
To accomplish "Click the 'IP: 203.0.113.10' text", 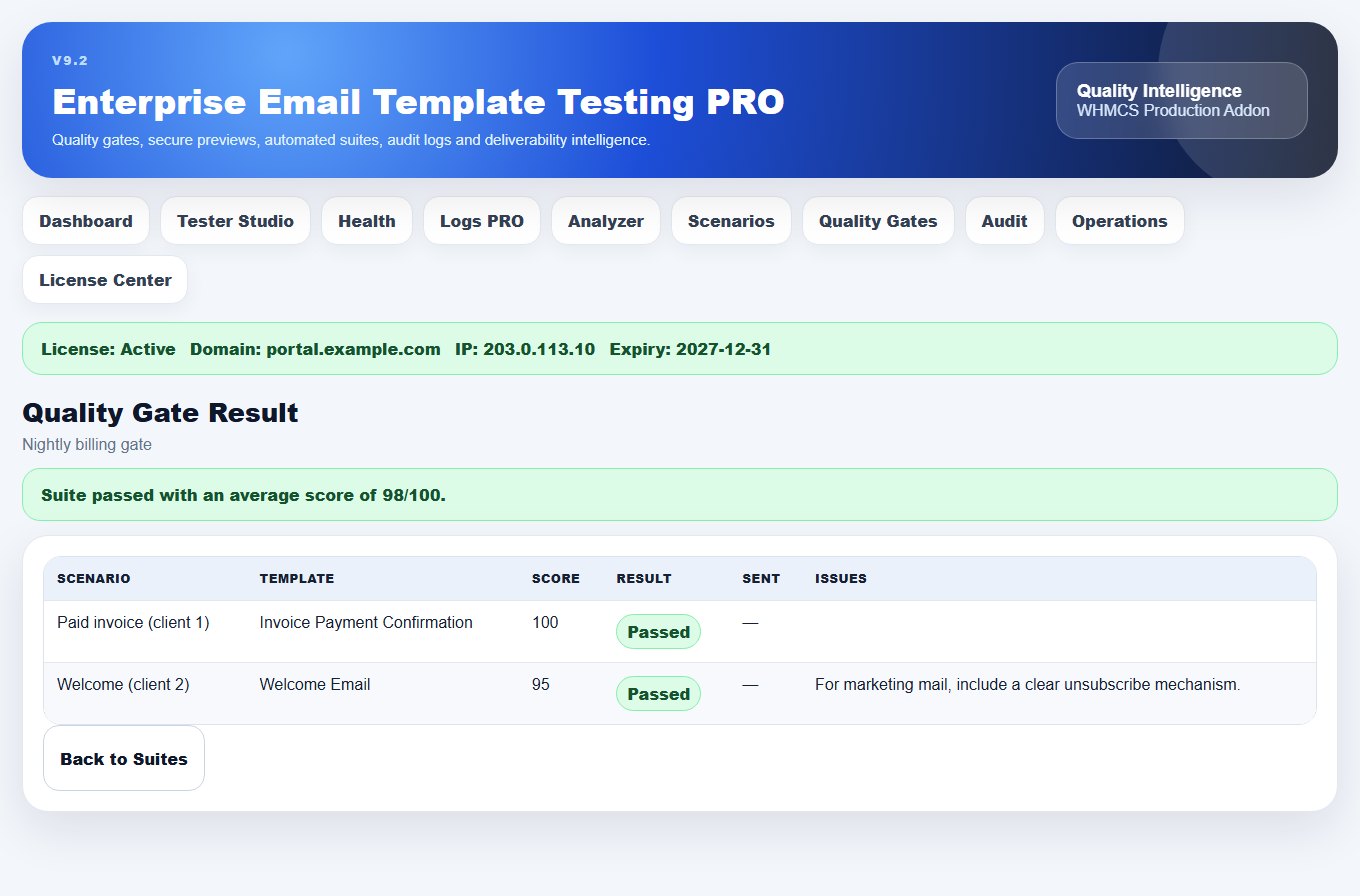I will pyautogui.click(x=525, y=349).
